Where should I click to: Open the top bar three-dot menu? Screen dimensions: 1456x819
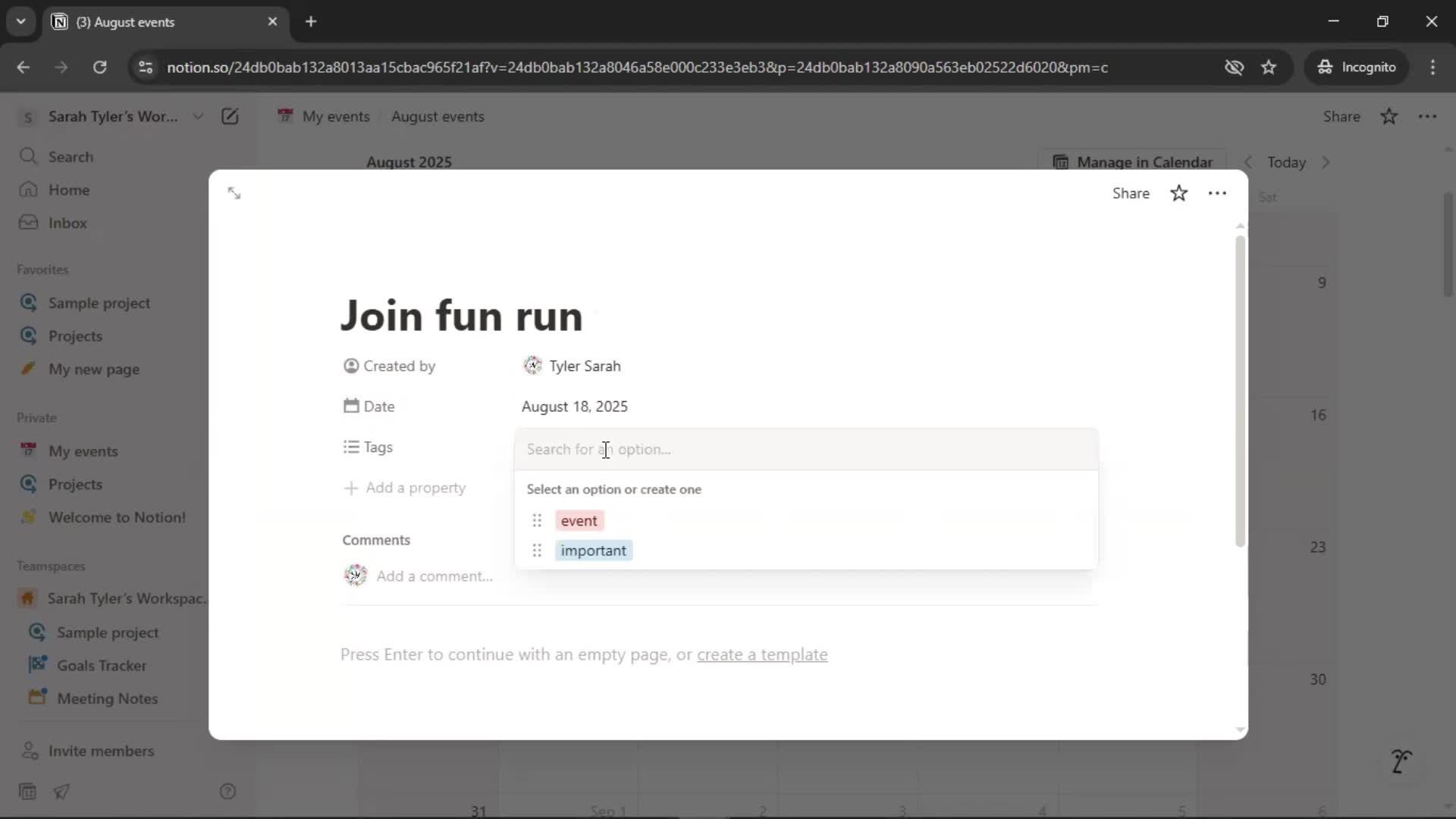click(x=1427, y=117)
